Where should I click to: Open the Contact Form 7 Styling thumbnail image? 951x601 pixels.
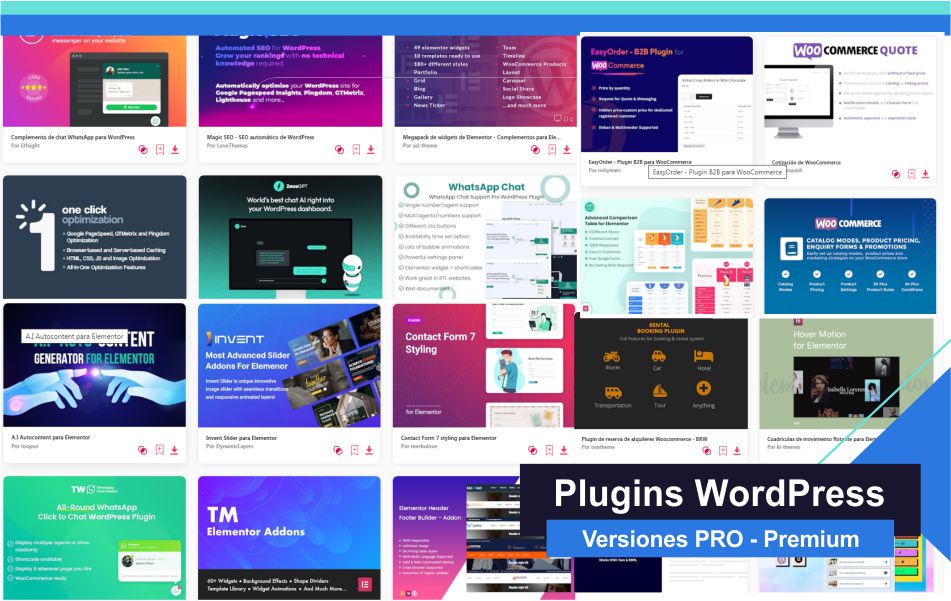pos(483,366)
